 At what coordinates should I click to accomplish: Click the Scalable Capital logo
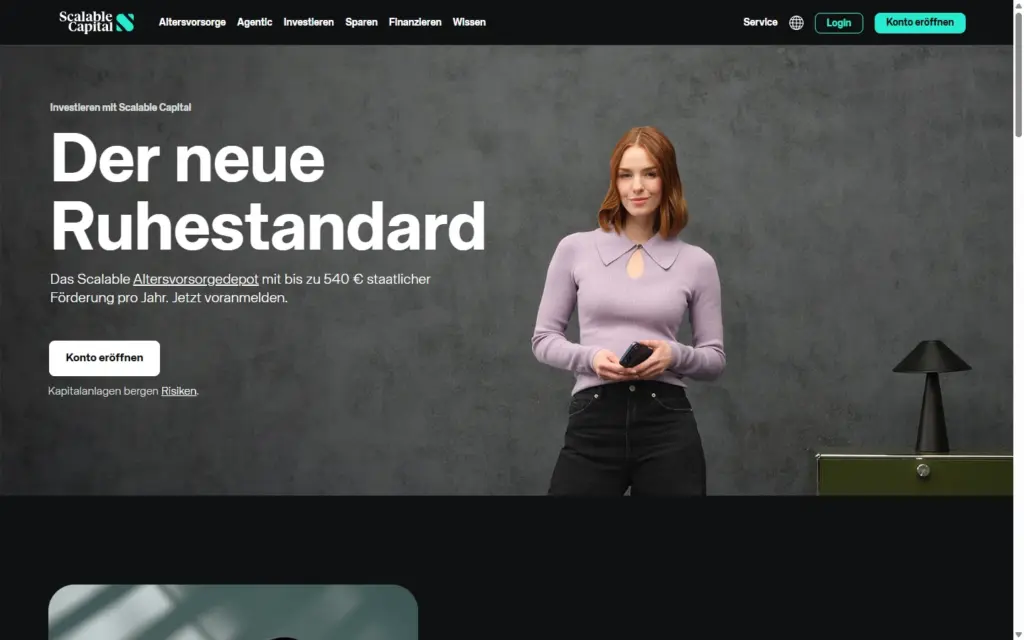tap(97, 22)
